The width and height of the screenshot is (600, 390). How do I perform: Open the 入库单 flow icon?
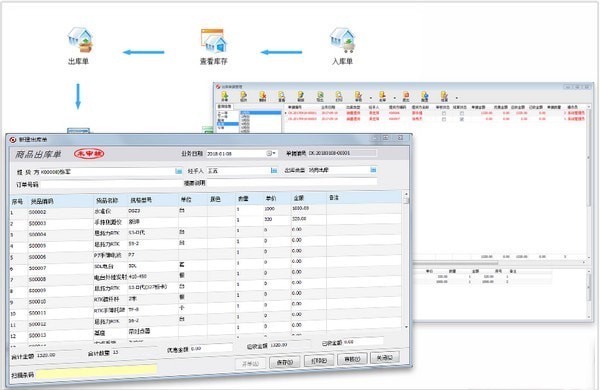coord(342,40)
